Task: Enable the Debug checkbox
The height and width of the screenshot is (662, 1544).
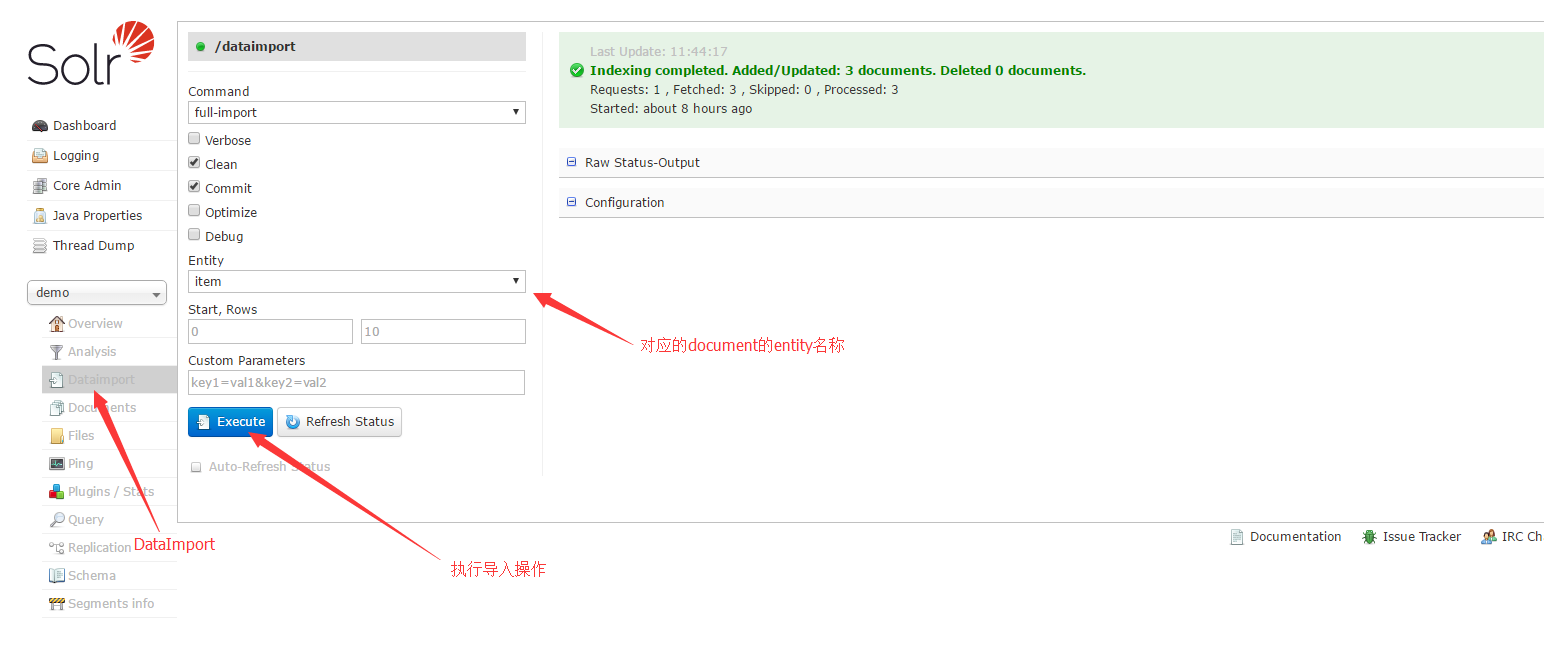Action: click(195, 235)
